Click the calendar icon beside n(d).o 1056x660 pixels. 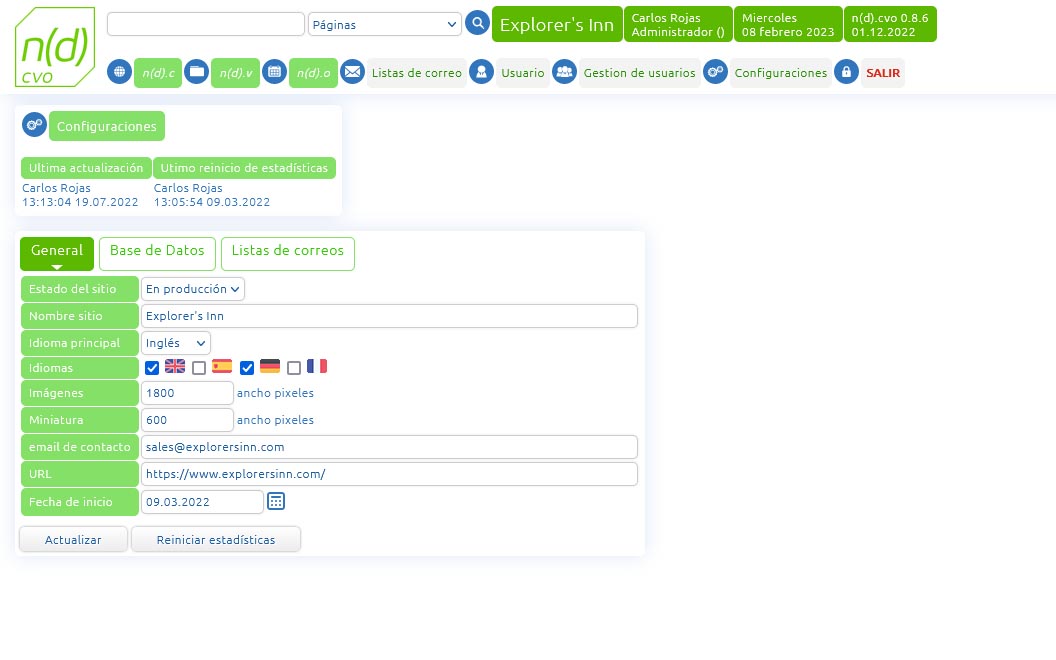(274, 71)
